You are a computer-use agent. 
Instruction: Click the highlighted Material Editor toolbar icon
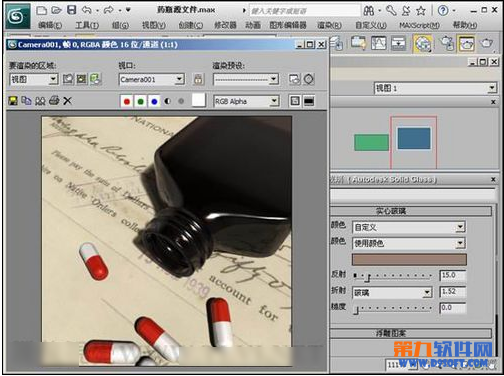pos(423,44)
